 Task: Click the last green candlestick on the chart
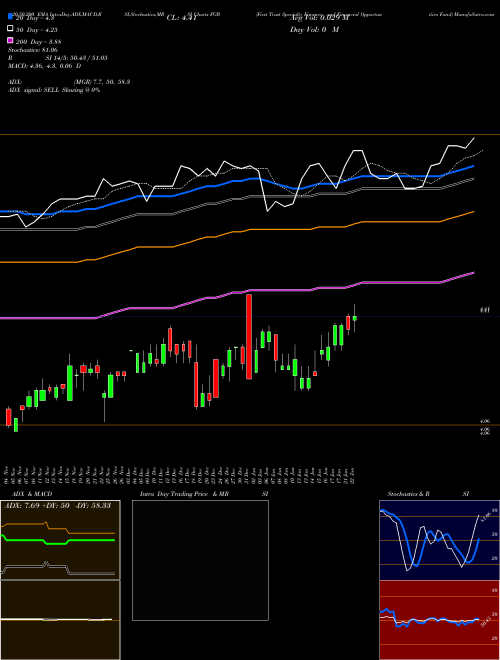tap(355, 318)
